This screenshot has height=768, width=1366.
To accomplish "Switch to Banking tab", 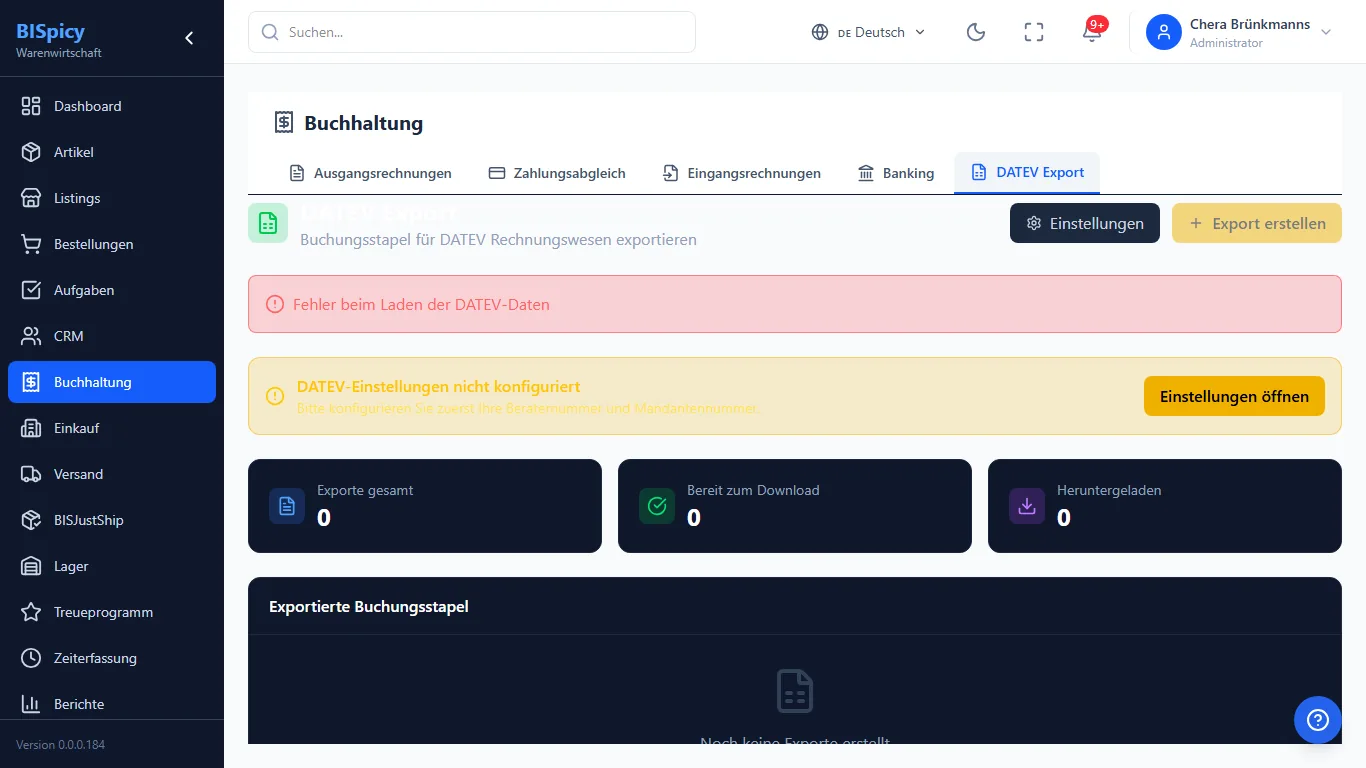I will pyautogui.click(x=896, y=173).
